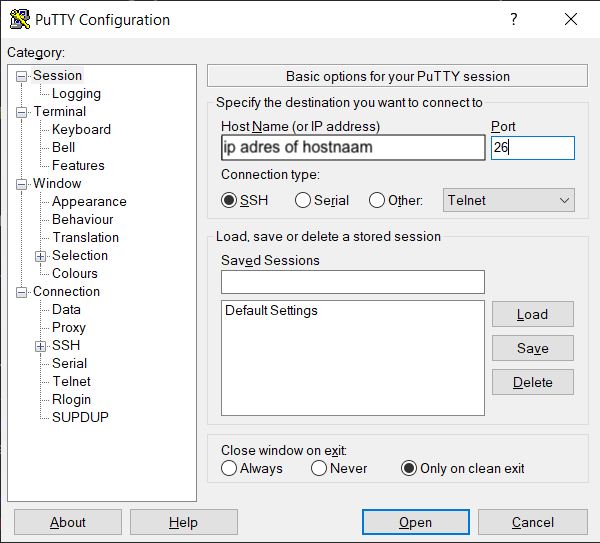
Task: Open the Telnet protocol dropdown
Action: pos(509,200)
